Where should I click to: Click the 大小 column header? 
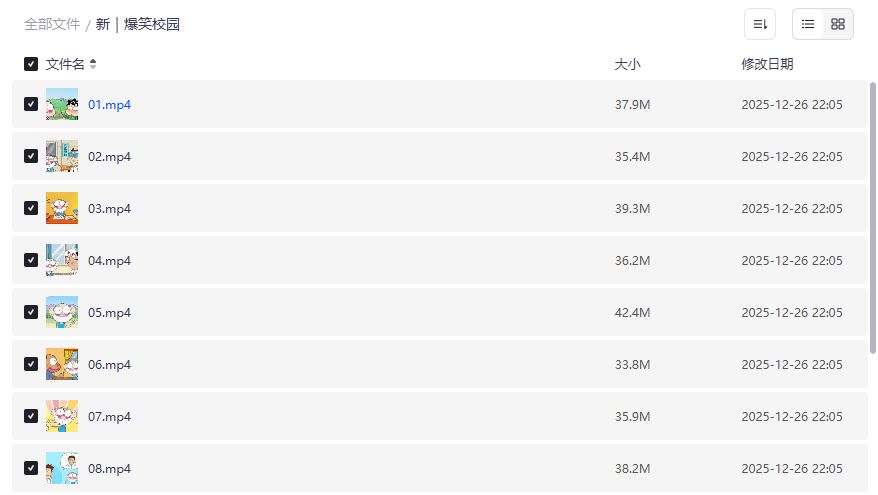click(627, 64)
